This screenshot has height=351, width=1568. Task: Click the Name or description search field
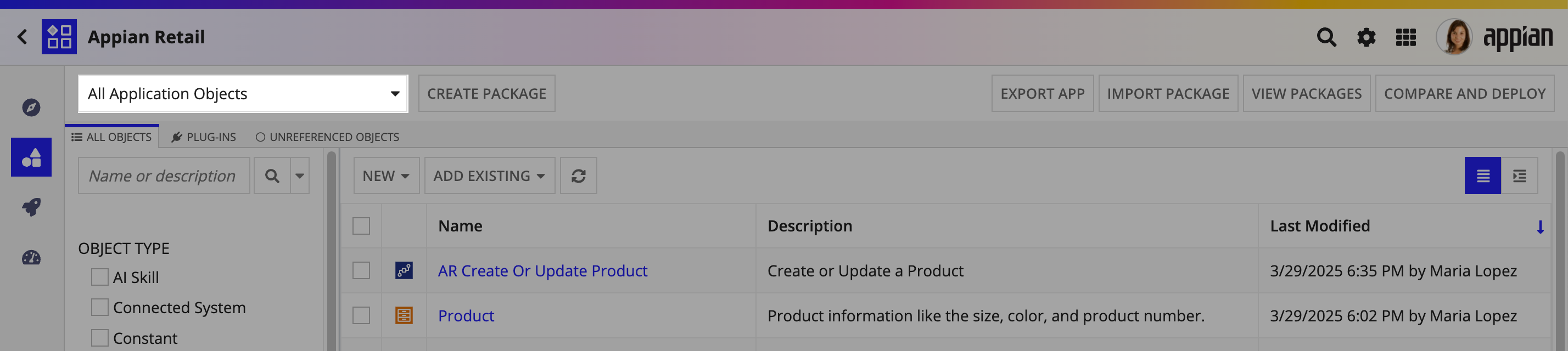point(164,176)
